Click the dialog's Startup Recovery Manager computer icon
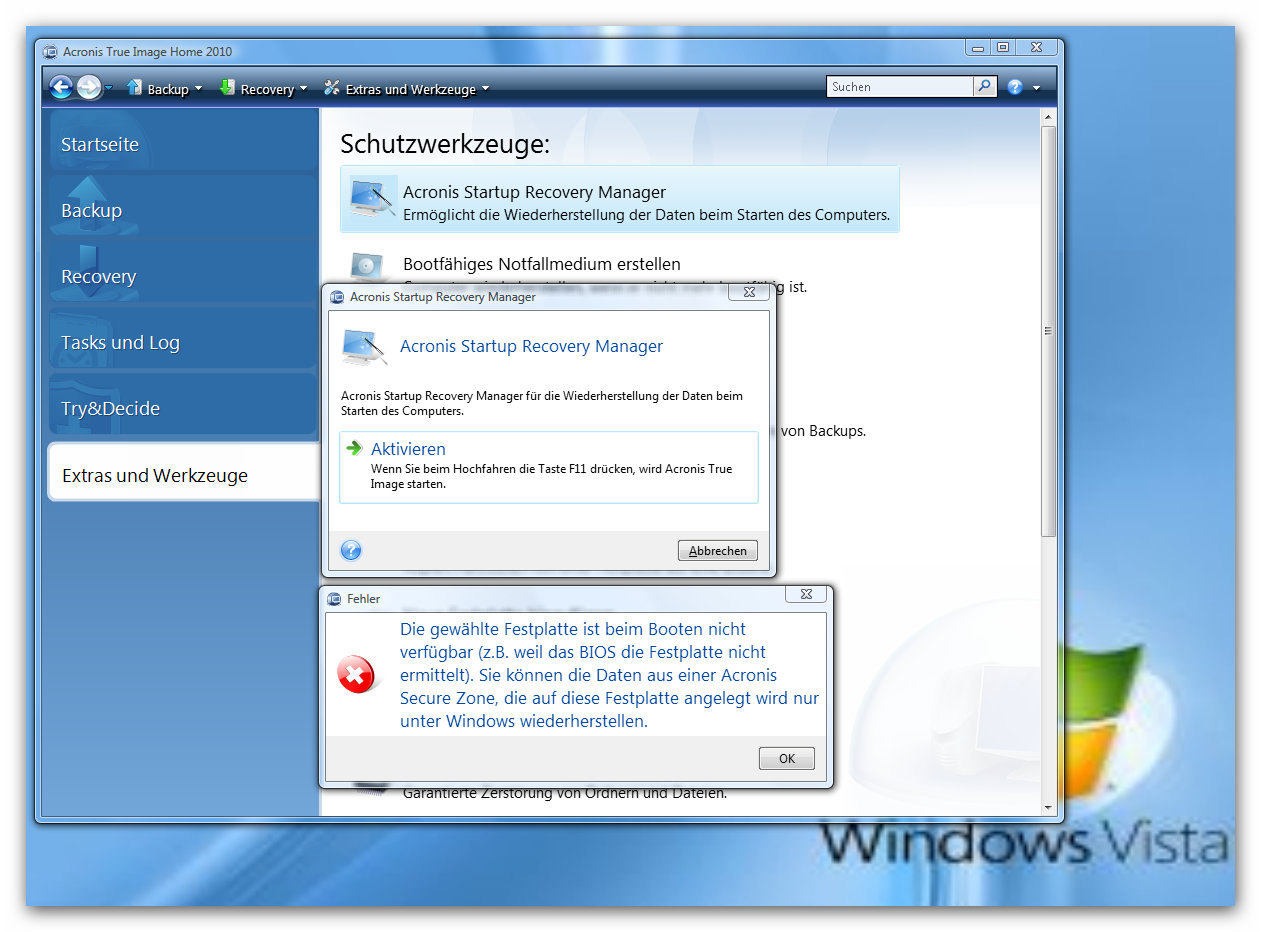Image resolution: width=1261 pixels, height=932 pixels. (364, 346)
